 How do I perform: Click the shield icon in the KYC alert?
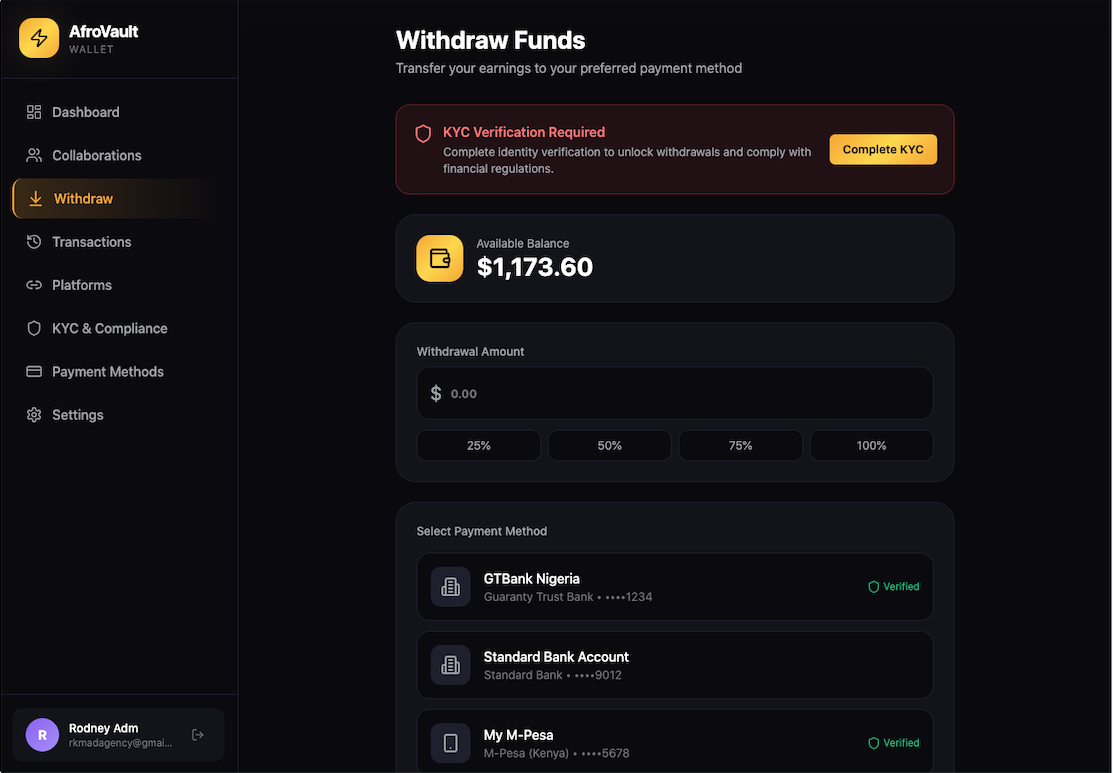point(423,133)
